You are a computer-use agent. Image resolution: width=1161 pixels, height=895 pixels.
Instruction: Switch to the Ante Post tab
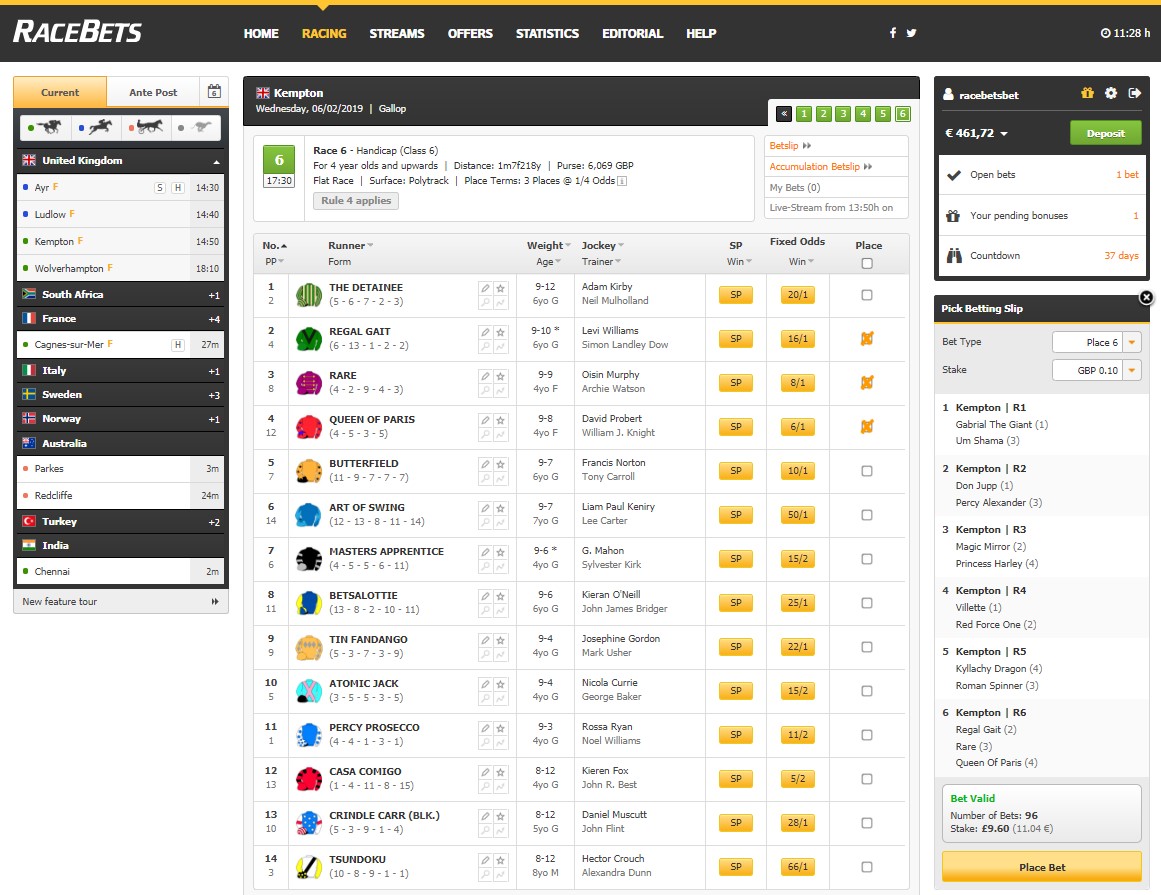pyautogui.click(x=153, y=93)
